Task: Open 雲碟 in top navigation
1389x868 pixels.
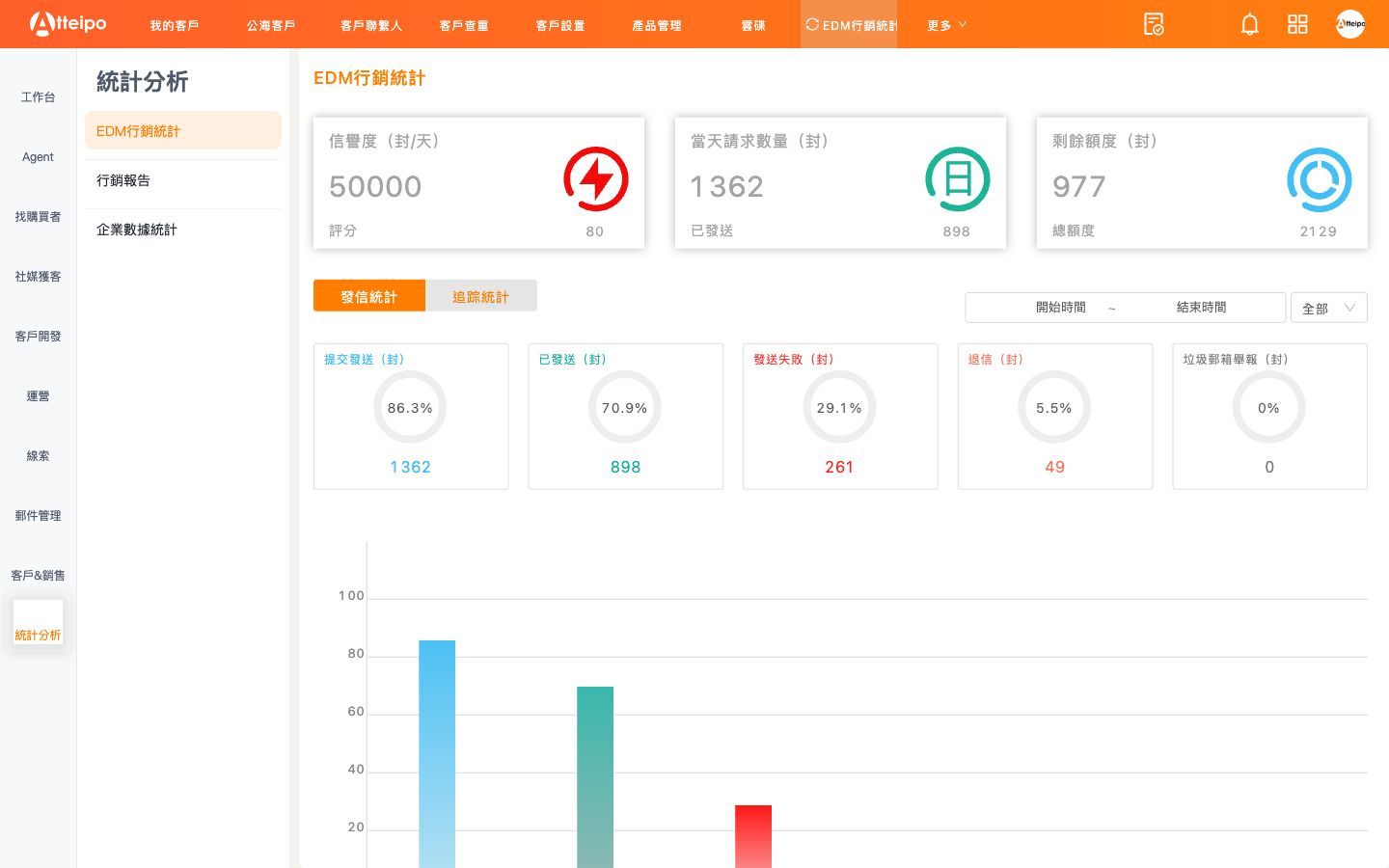Action: 753,25
